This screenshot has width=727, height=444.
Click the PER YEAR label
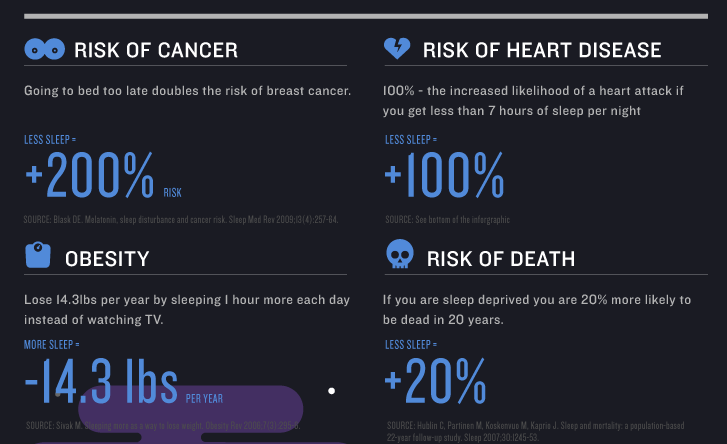(204, 398)
